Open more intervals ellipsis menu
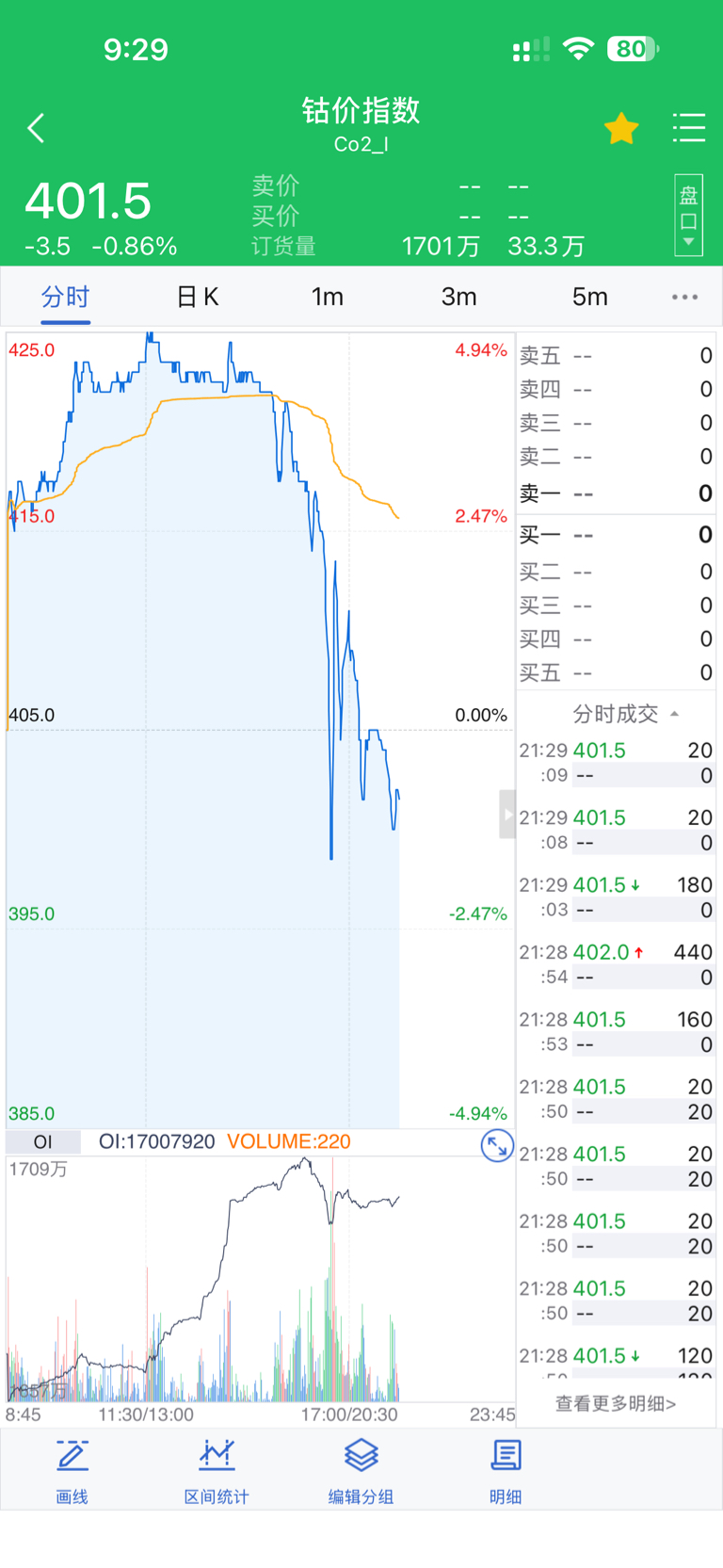Viewport: 723px width, 1568px height. 684,298
